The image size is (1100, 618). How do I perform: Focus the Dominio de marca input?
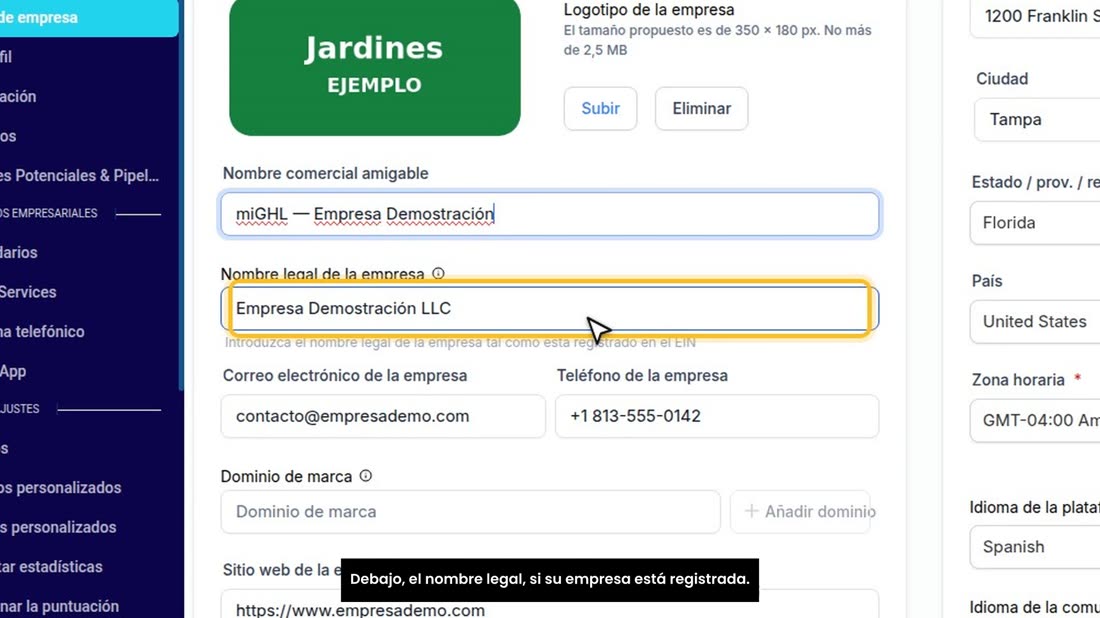[470, 511]
